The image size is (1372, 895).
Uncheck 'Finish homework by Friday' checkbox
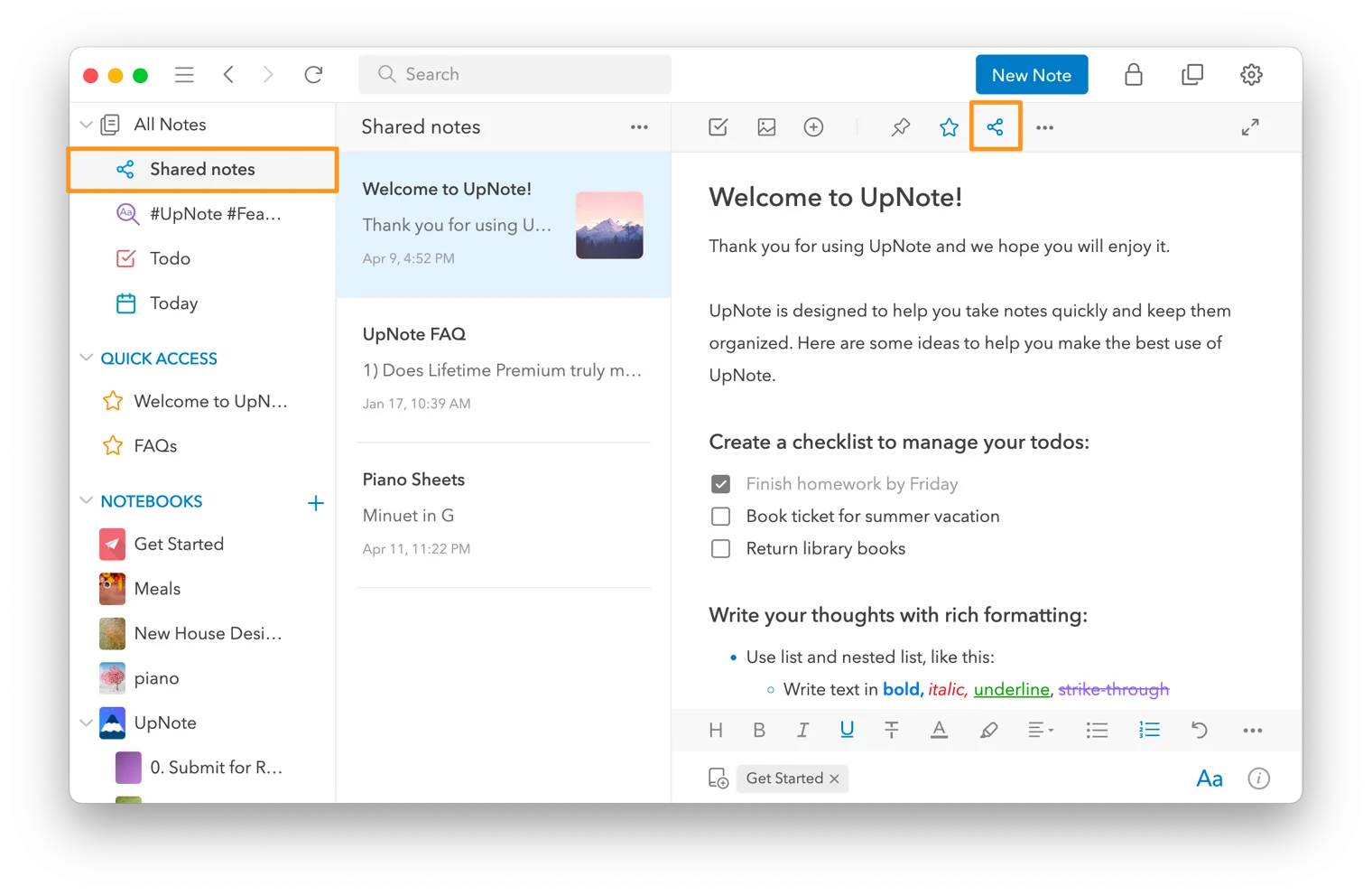point(720,484)
